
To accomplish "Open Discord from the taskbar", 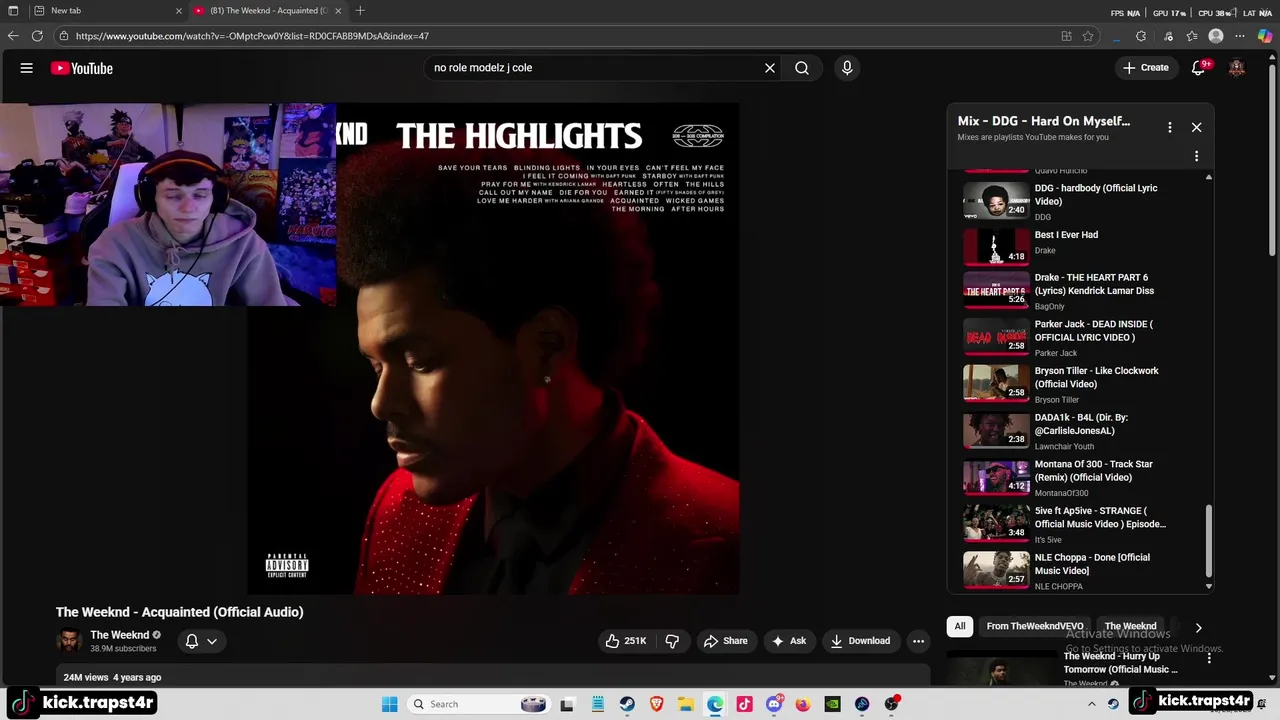I will tap(774, 704).
